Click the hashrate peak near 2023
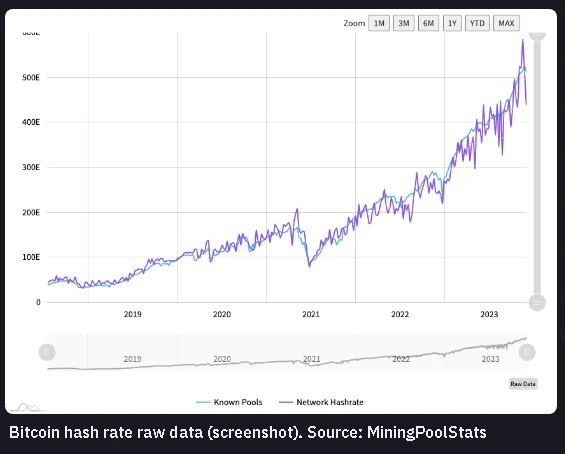Viewport: 565px width, 454px height. tap(523, 40)
